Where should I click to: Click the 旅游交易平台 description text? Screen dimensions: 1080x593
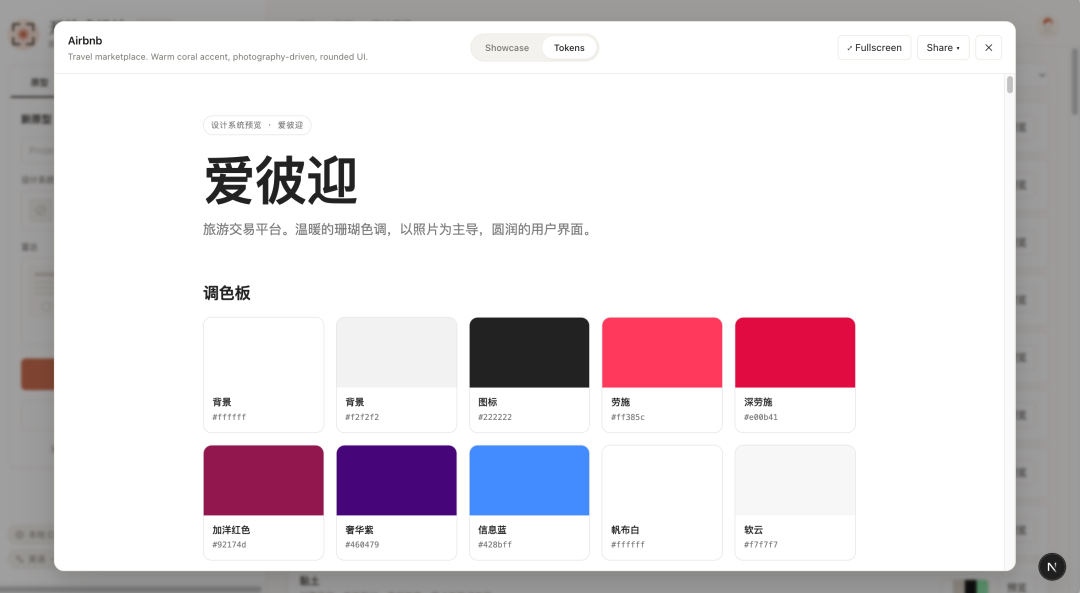point(398,229)
